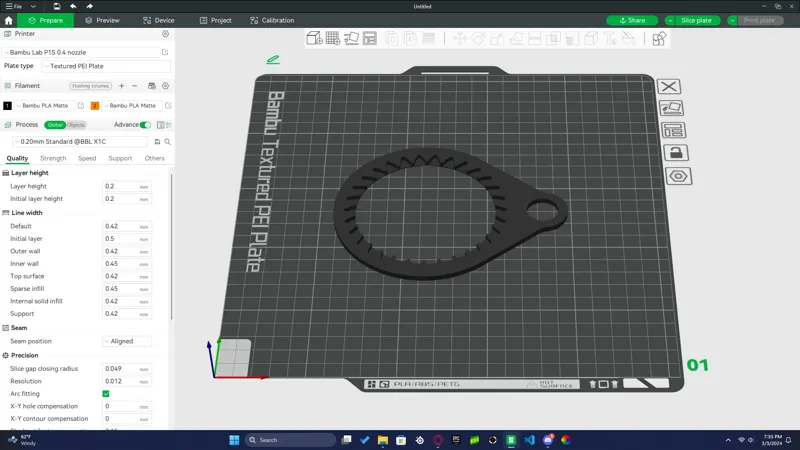Open dropdown arrow next to Slice plate
Viewport: 800px width, 450px height.
point(669,20)
